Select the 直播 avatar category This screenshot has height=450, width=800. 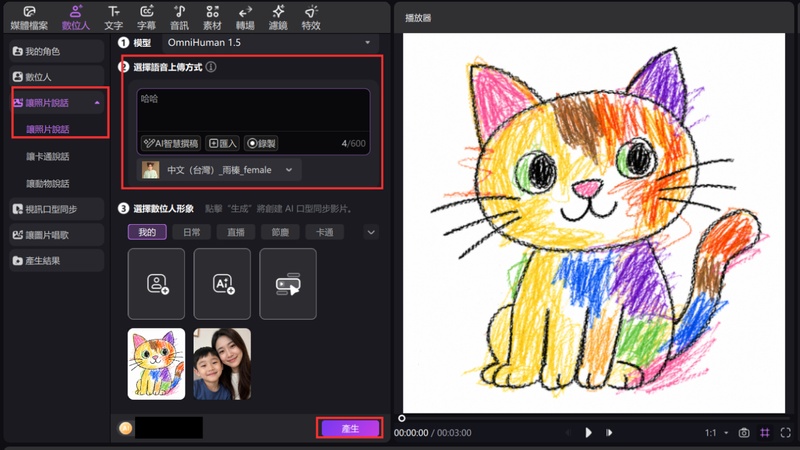click(x=236, y=232)
